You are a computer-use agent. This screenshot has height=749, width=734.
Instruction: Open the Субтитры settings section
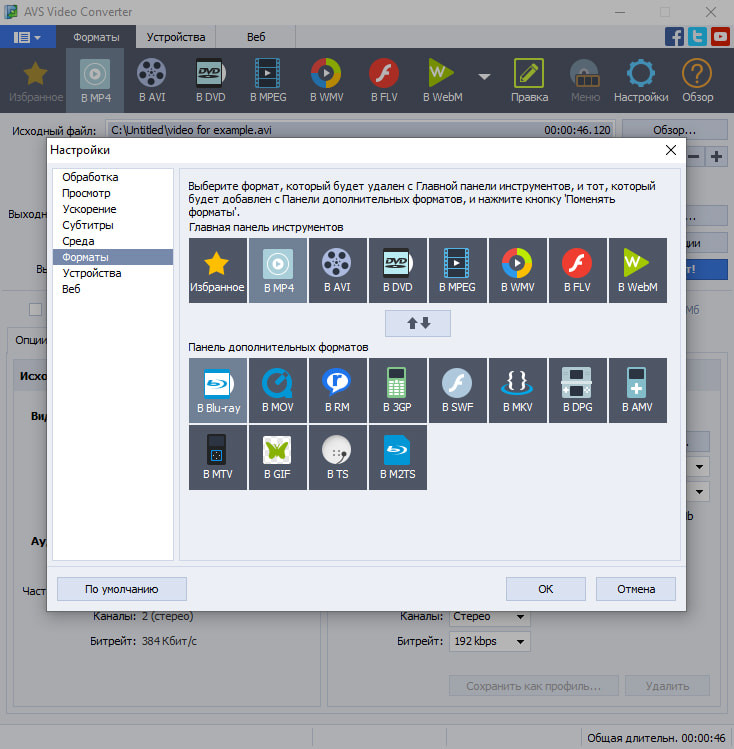point(113,225)
